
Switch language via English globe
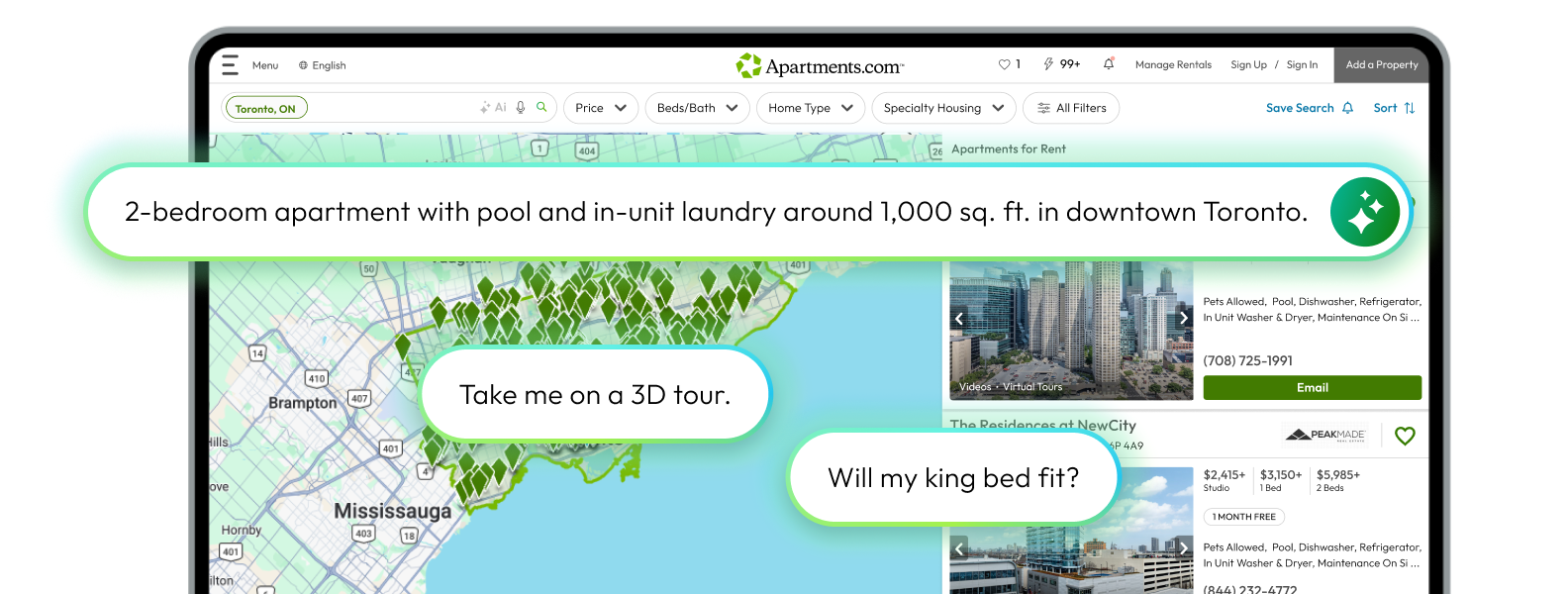pos(323,65)
